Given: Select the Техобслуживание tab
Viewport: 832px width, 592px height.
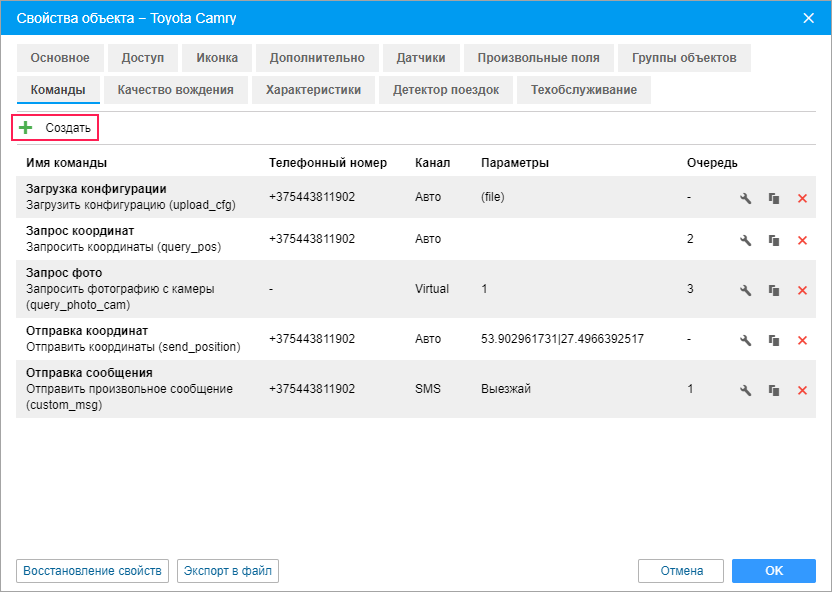Looking at the screenshot, I should [584, 90].
